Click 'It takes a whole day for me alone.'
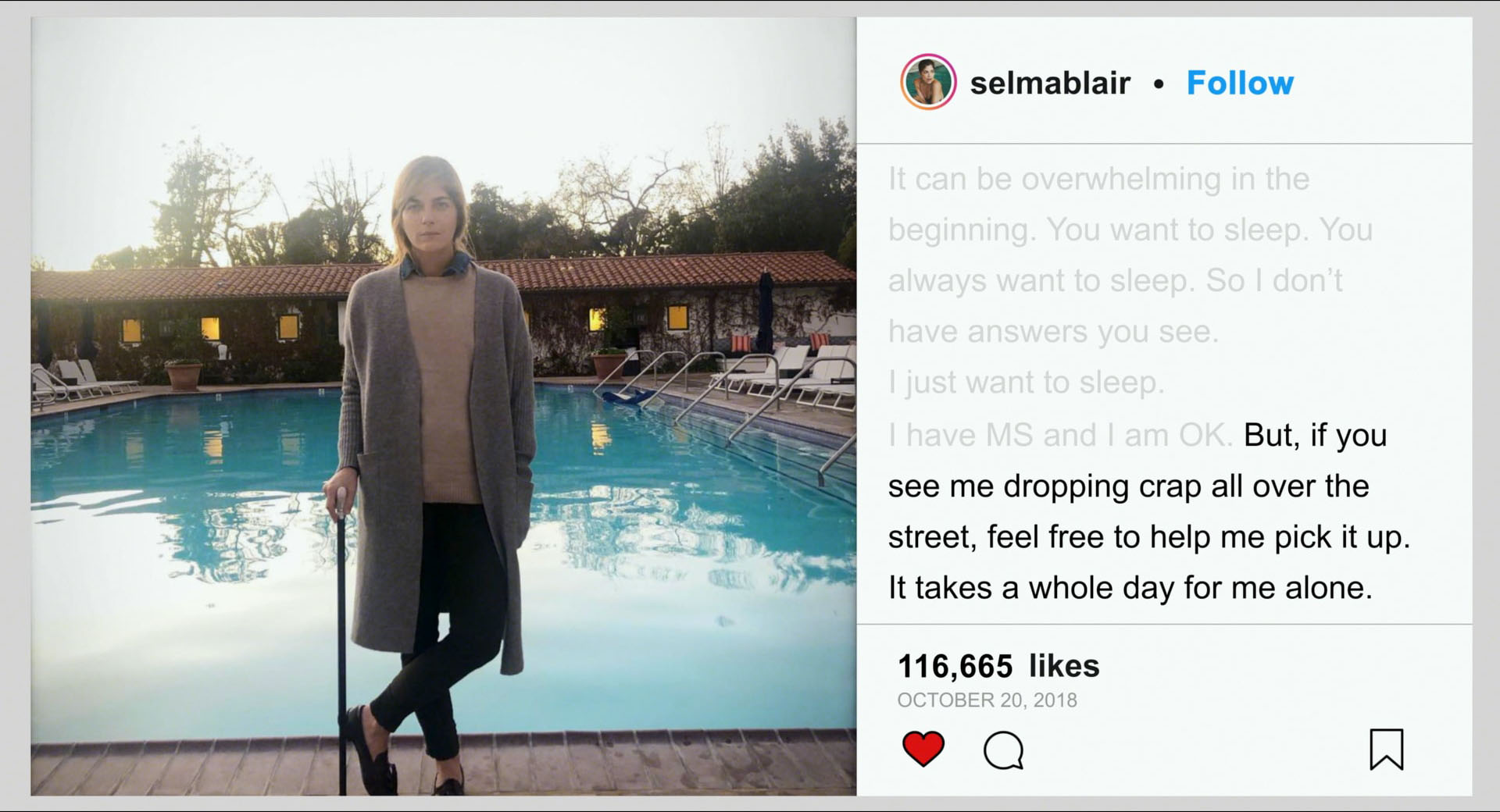 1130,587
